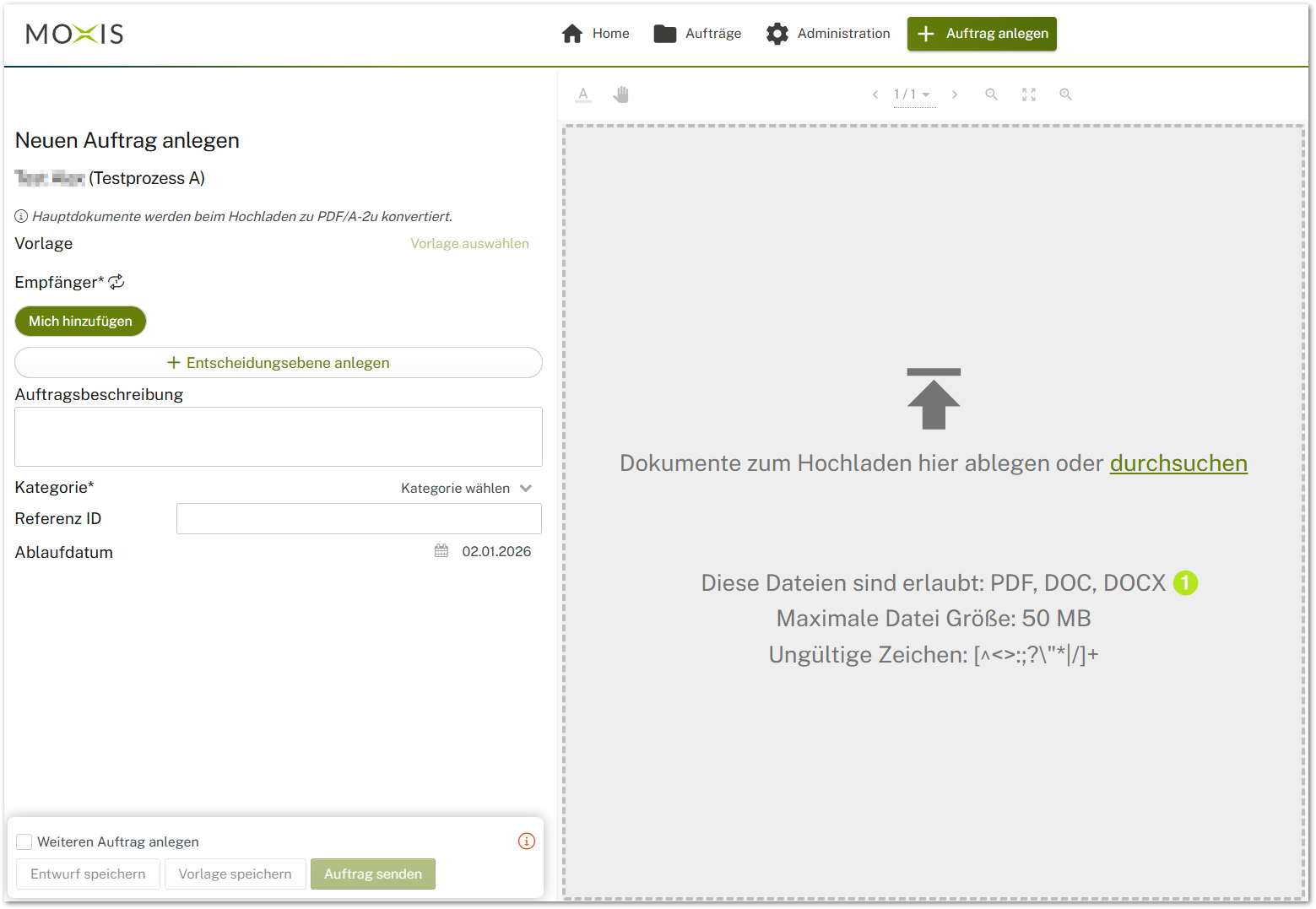Click Entscheidungsebene anlegen
Viewport: 1316px width, 909px height.
279,363
